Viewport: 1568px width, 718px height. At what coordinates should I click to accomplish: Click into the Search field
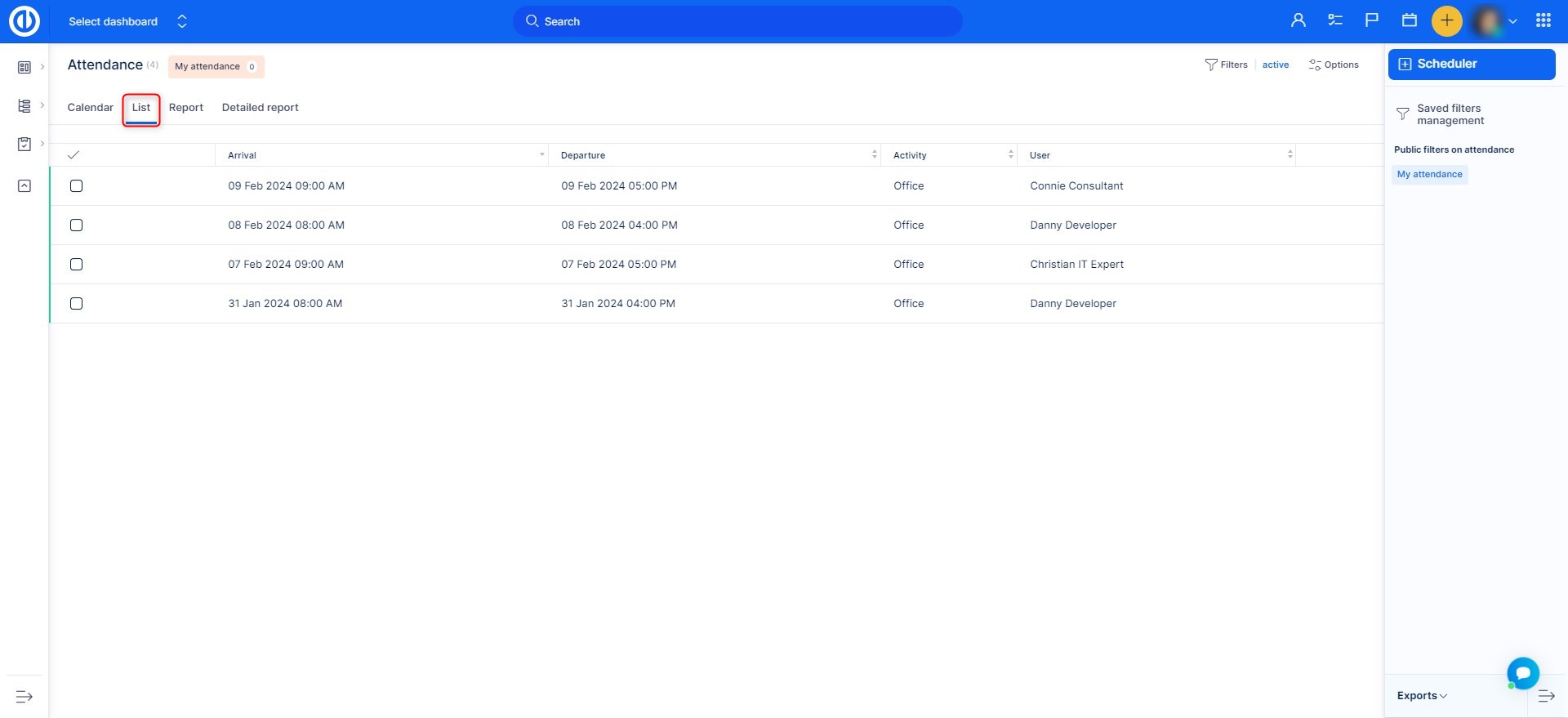pyautogui.click(x=737, y=22)
